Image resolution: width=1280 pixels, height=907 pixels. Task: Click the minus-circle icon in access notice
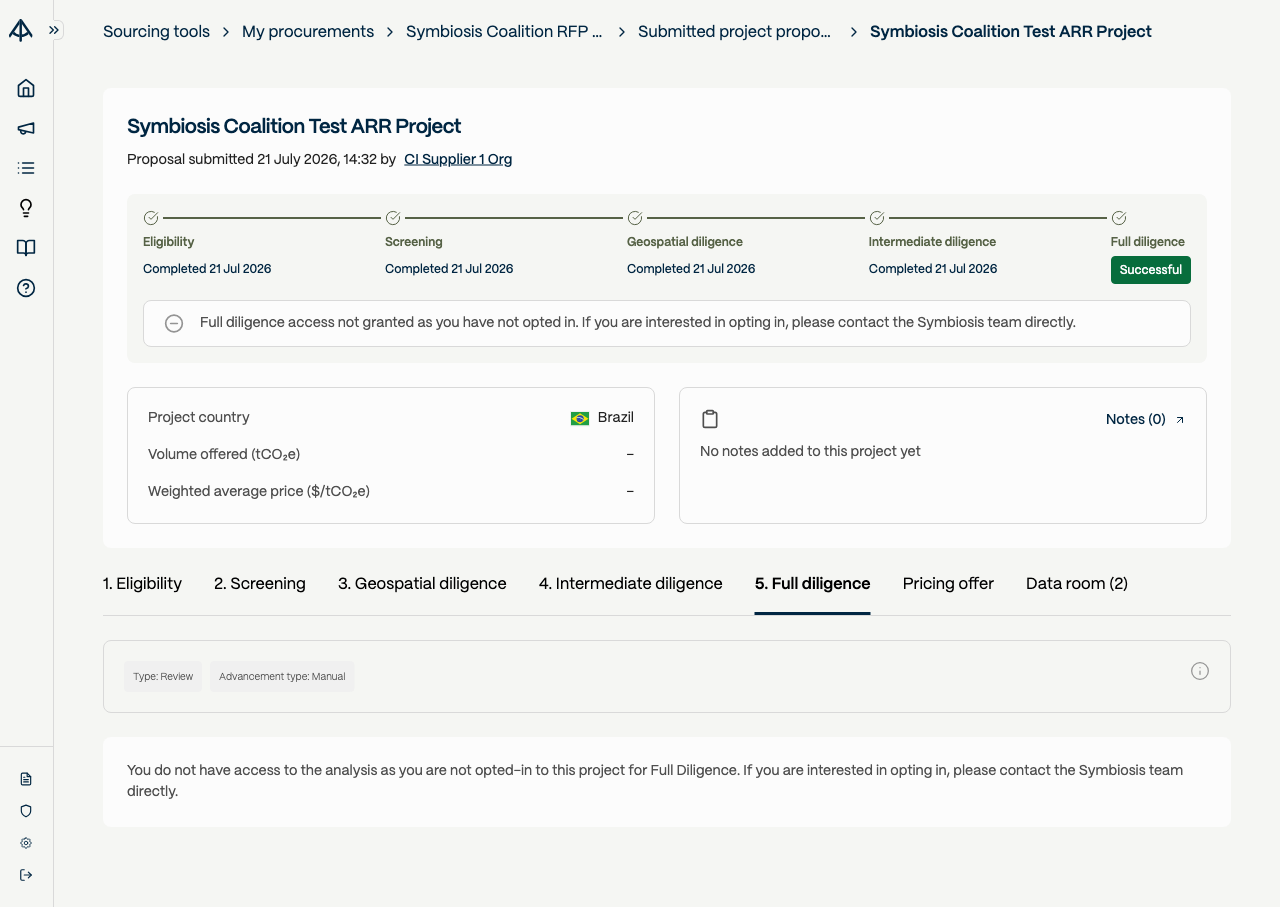click(x=174, y=323)
